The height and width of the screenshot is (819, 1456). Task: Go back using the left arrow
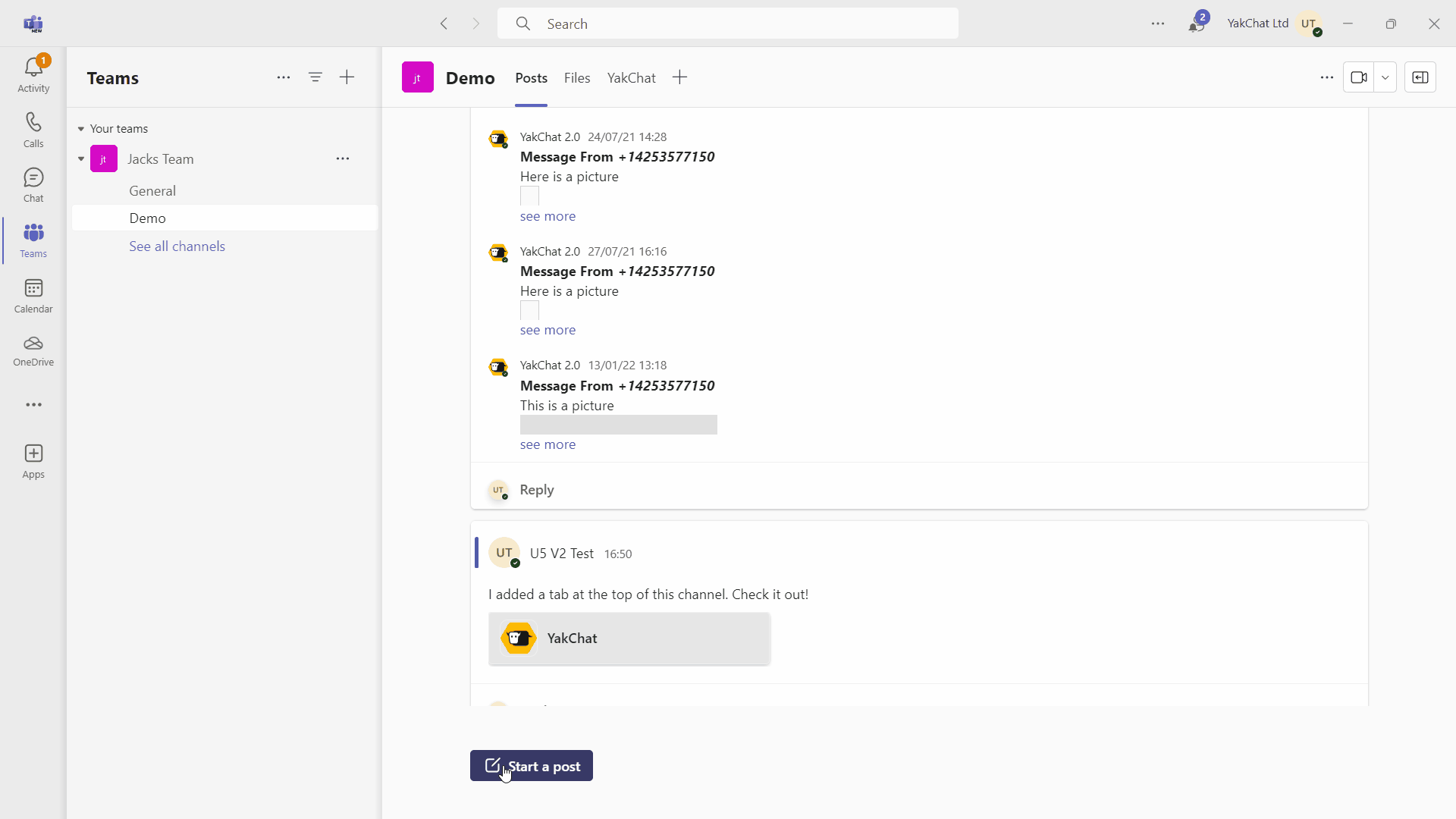click(x=444, y=24)
